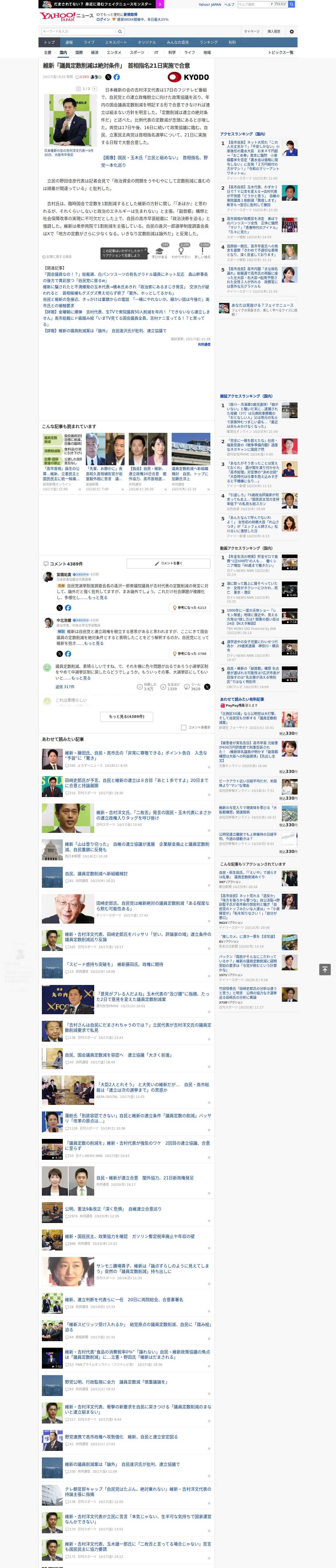The width and height of the screenshot is (336, 1568).
Task: Open the 速報 tab
Action: [x=69, y=43]
